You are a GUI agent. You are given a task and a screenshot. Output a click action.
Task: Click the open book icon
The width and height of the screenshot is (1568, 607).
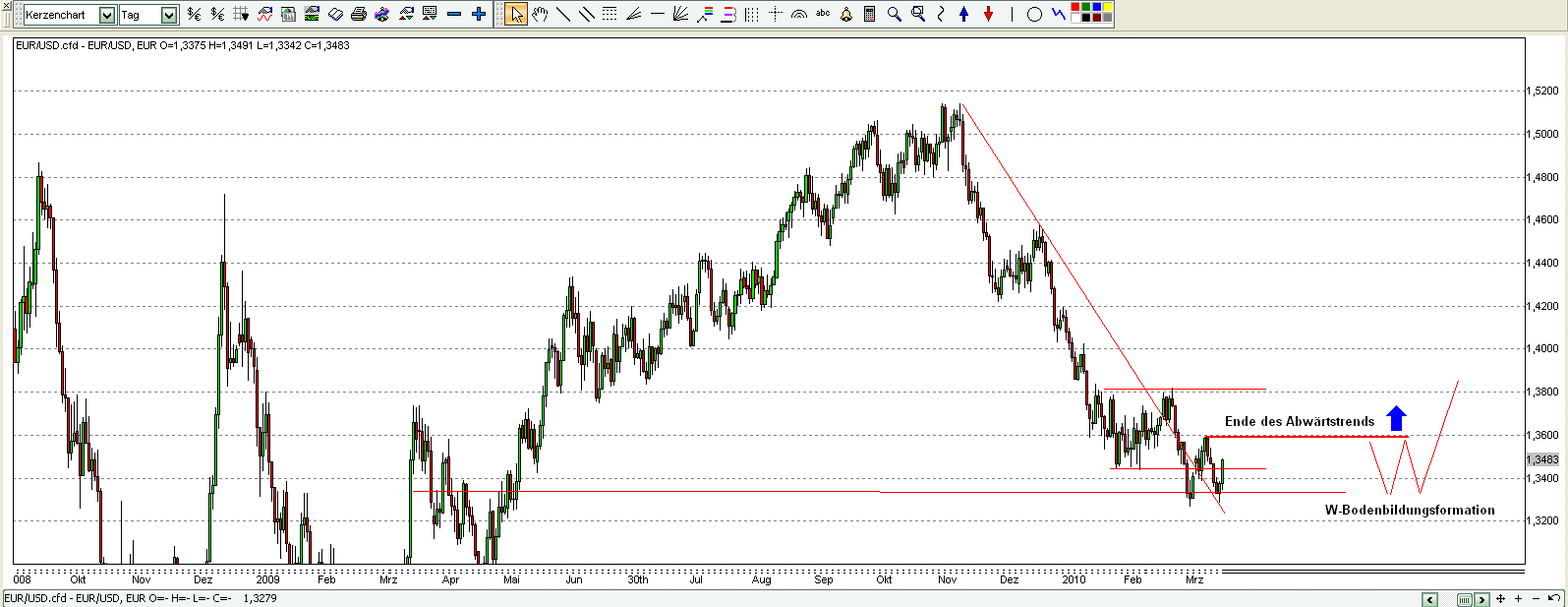point(335,14)
